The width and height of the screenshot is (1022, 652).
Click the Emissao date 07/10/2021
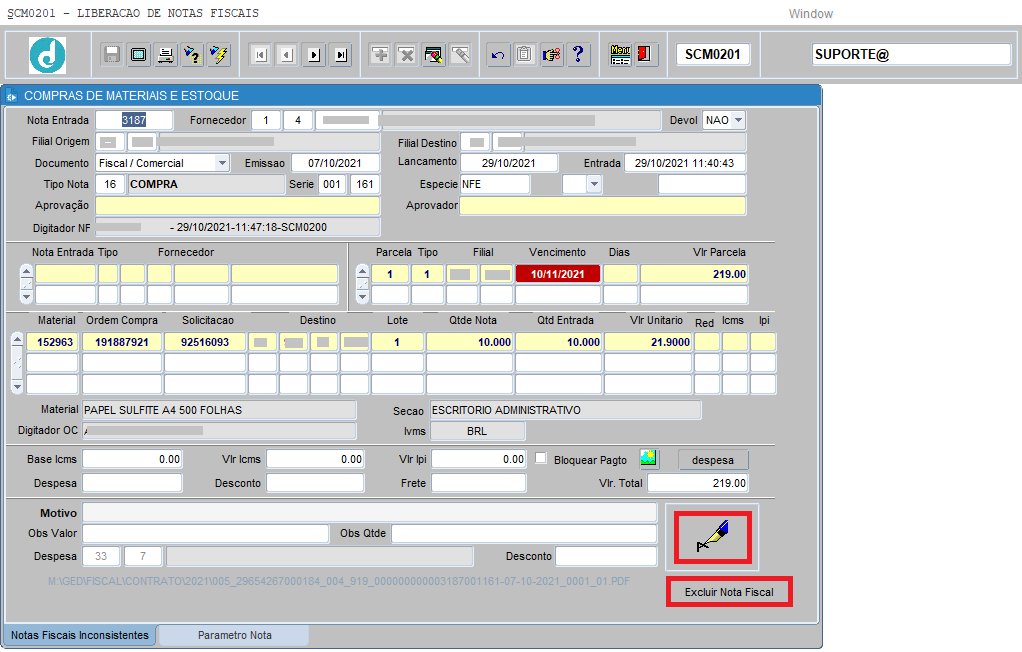point(335,163)
